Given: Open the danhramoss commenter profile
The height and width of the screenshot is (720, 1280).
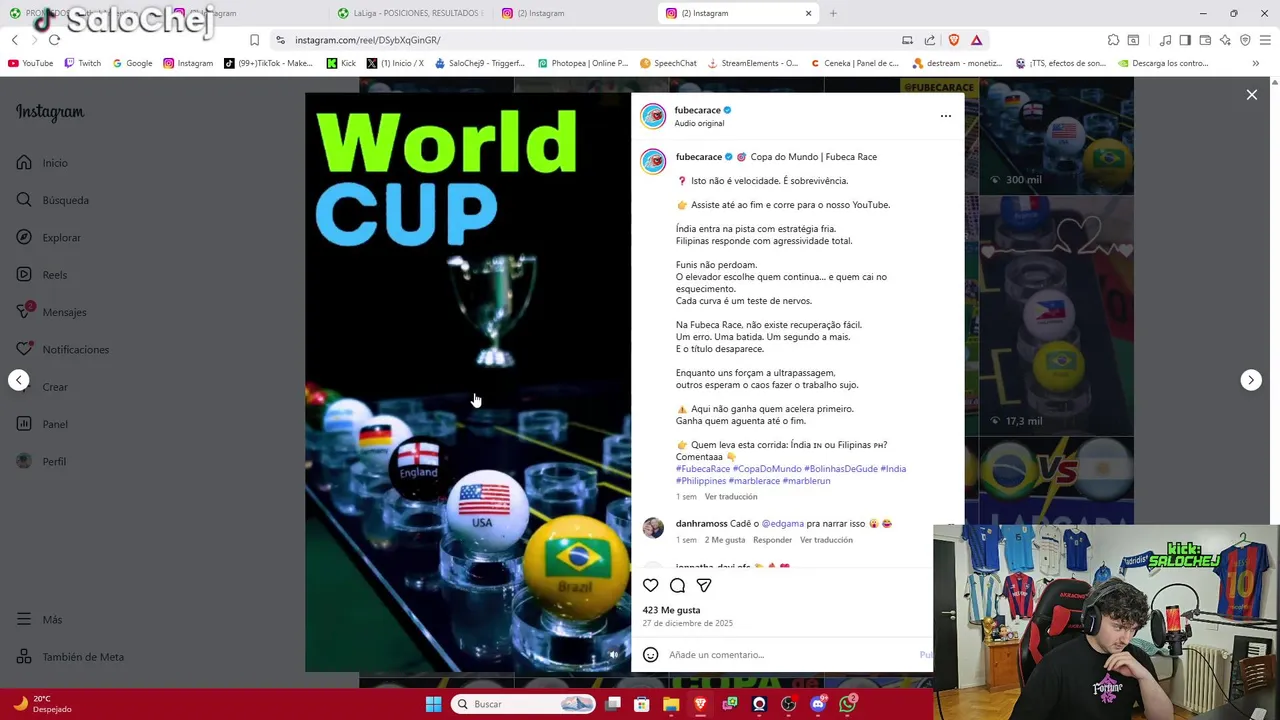Looking at the screenshot, I should click(x=701, y=524).
